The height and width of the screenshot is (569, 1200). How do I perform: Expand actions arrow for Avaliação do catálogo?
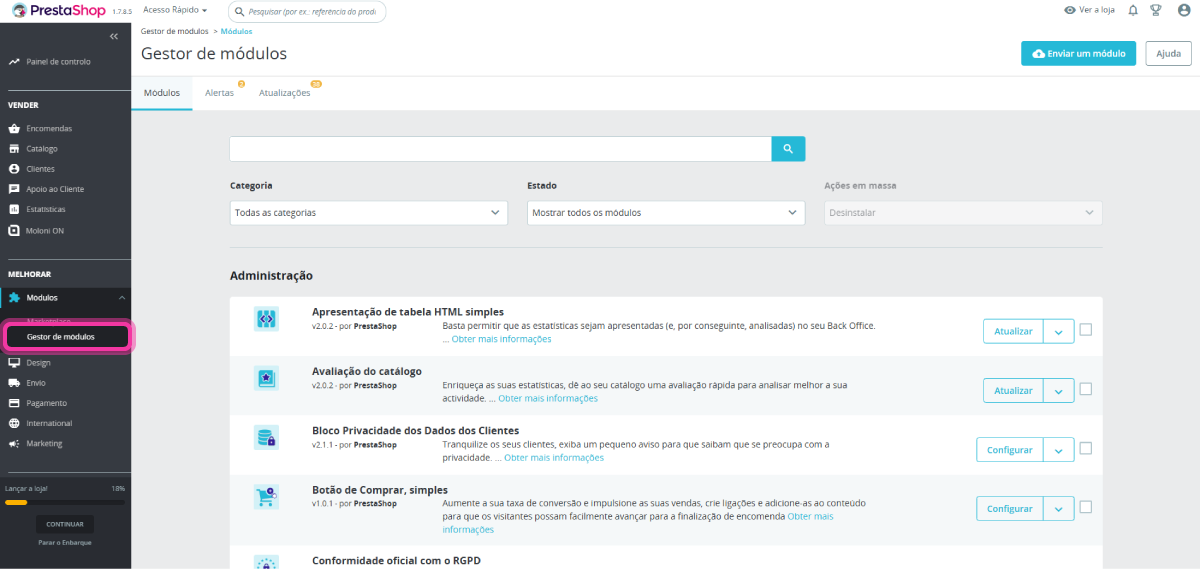point(1059,390)
